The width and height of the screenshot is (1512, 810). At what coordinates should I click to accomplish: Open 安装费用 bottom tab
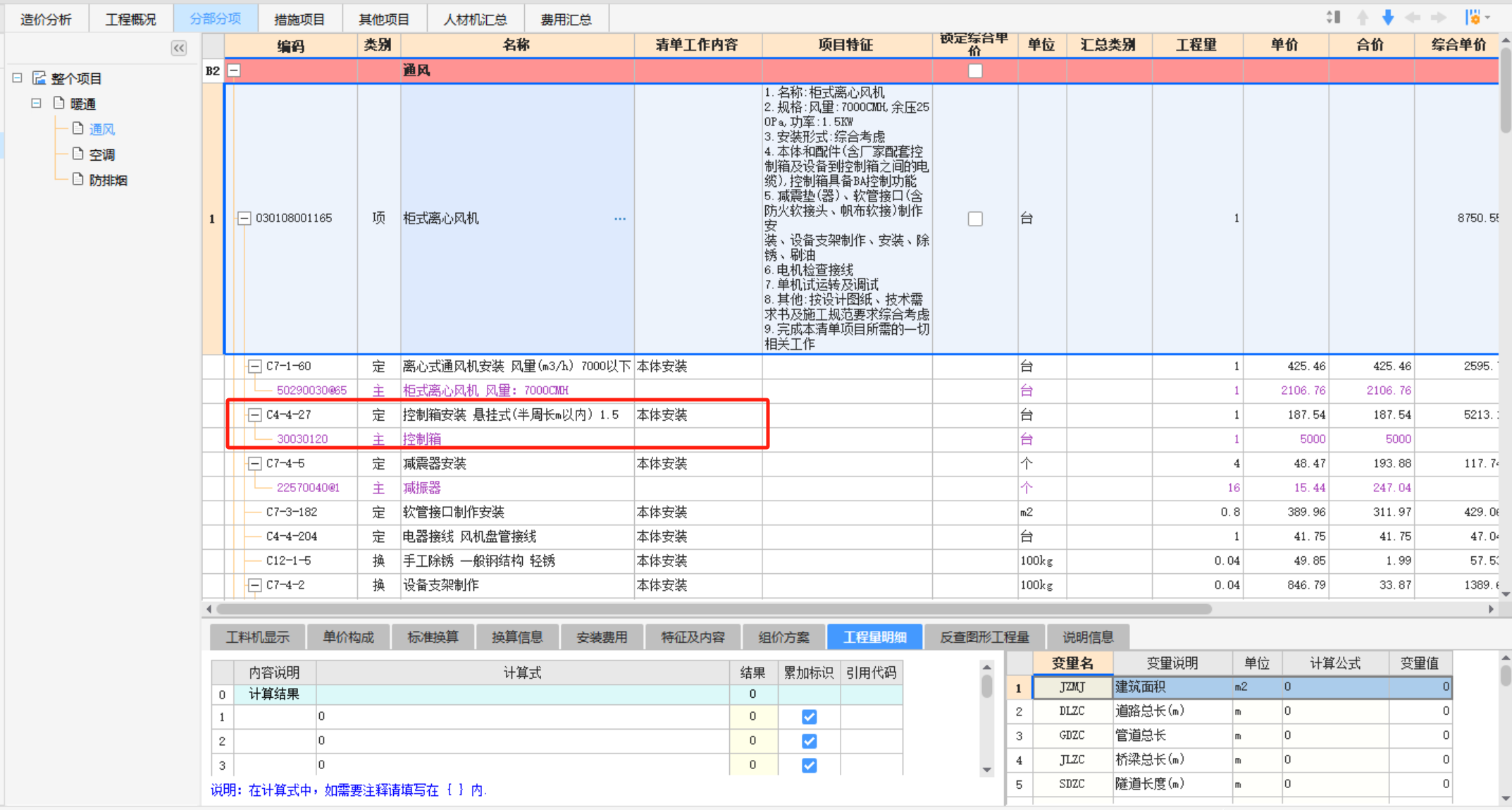click(x=602, y=637)
